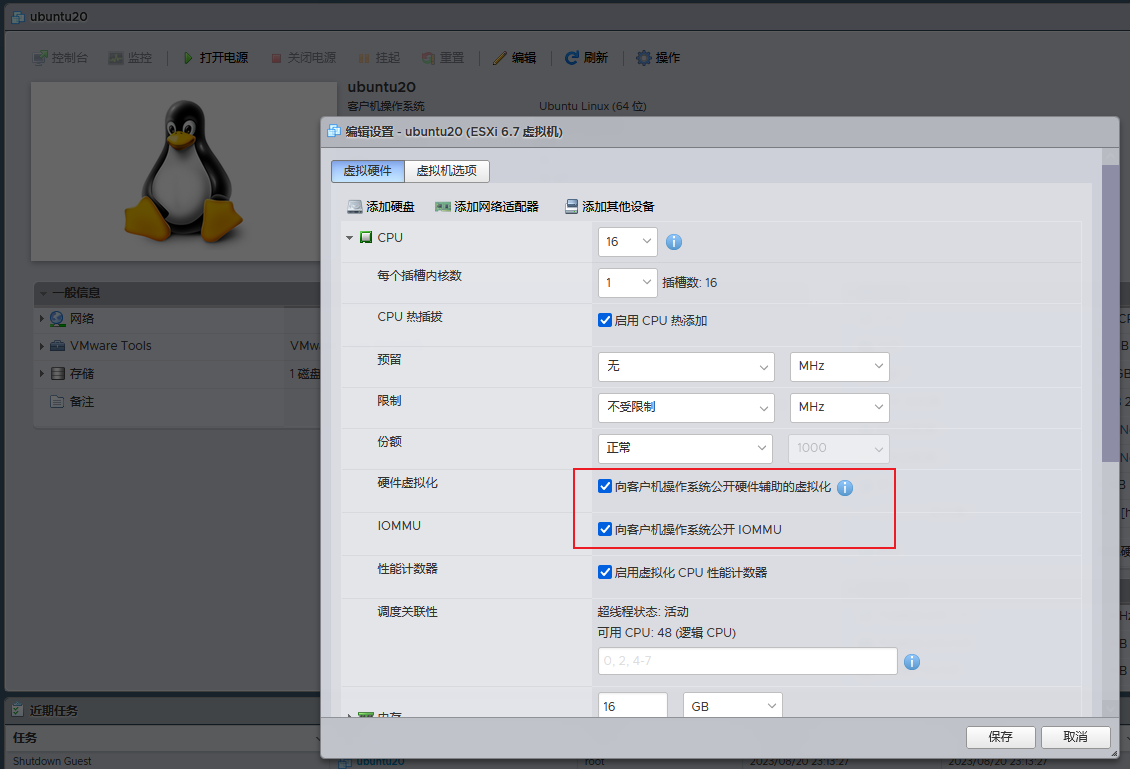Open the 监控 monitor toolbar item
Image resolution: width=1130 pixels, height=769 pixels.
[x=130, y=58]
